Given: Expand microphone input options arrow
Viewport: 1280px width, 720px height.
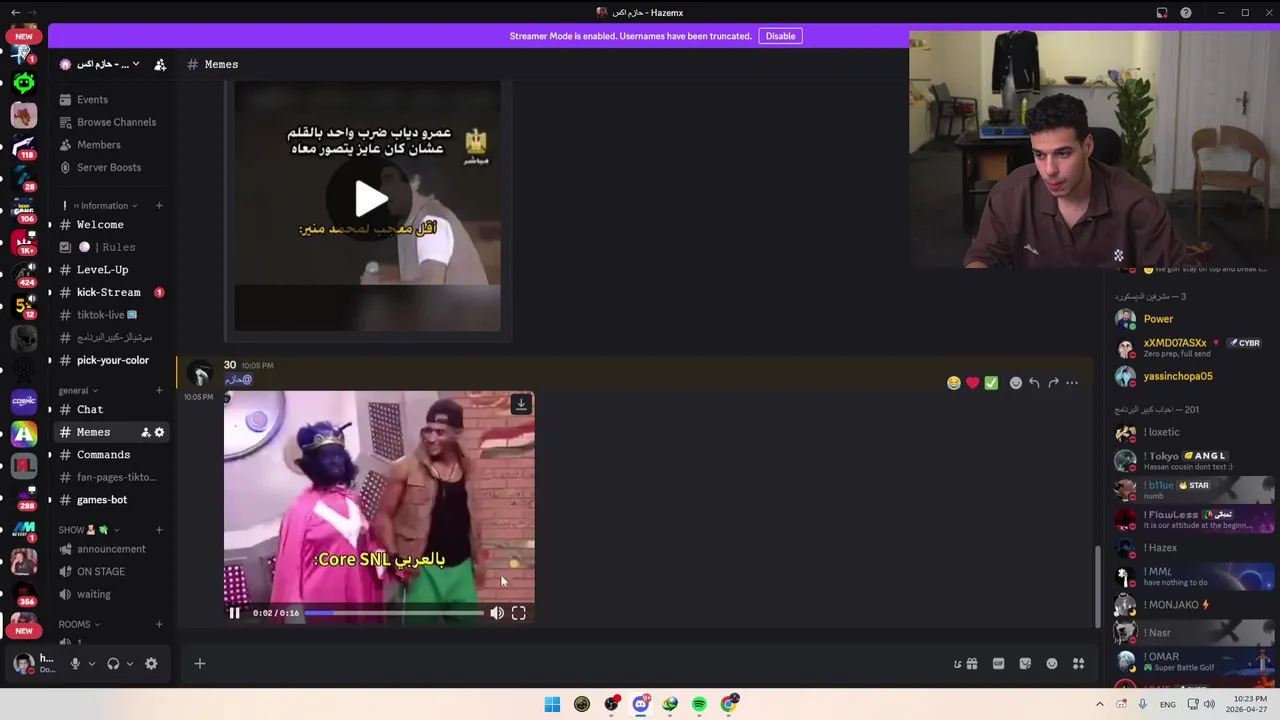Looking at the screenshot, I should [92, 663].
